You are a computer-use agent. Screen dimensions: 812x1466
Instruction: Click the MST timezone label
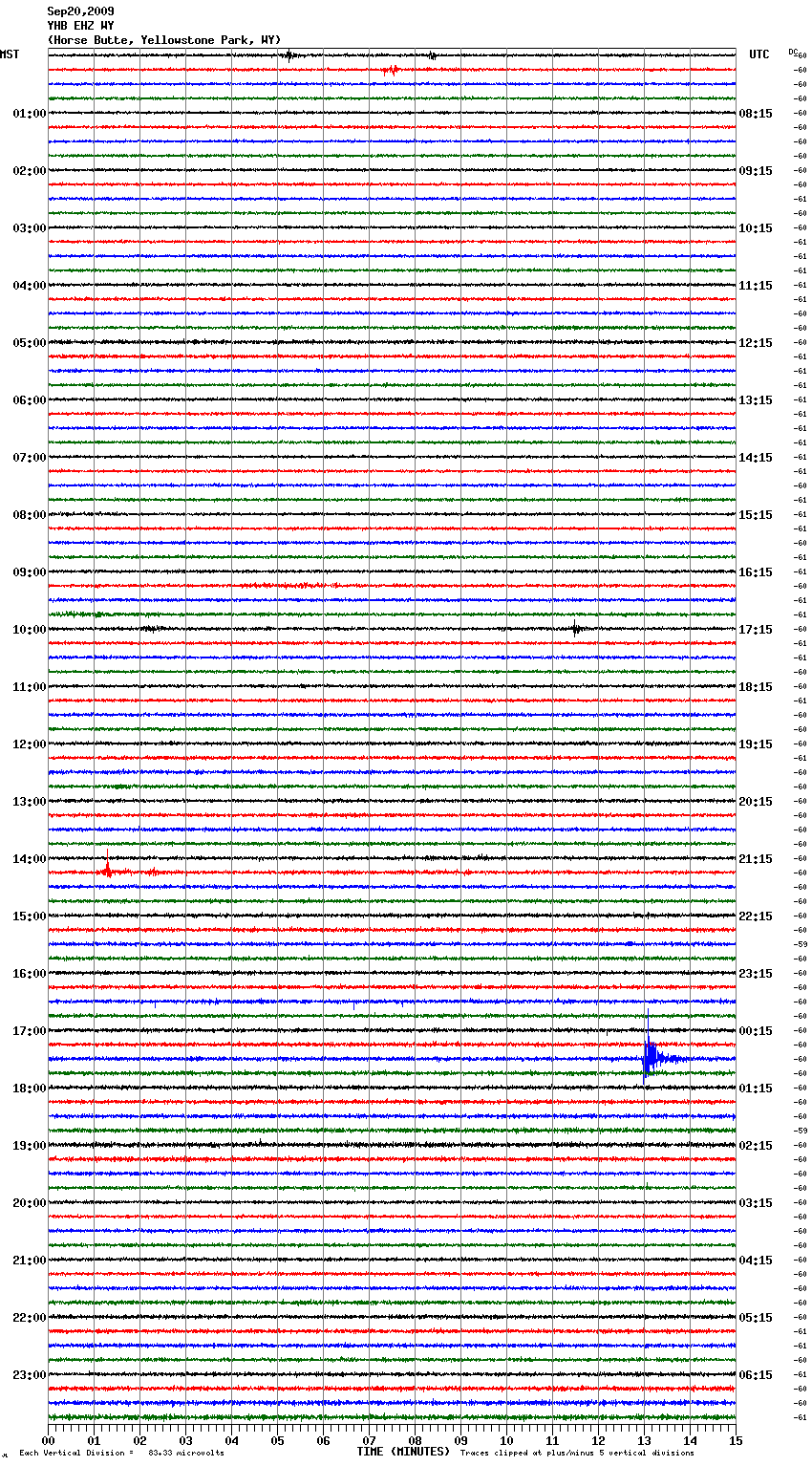10,54
